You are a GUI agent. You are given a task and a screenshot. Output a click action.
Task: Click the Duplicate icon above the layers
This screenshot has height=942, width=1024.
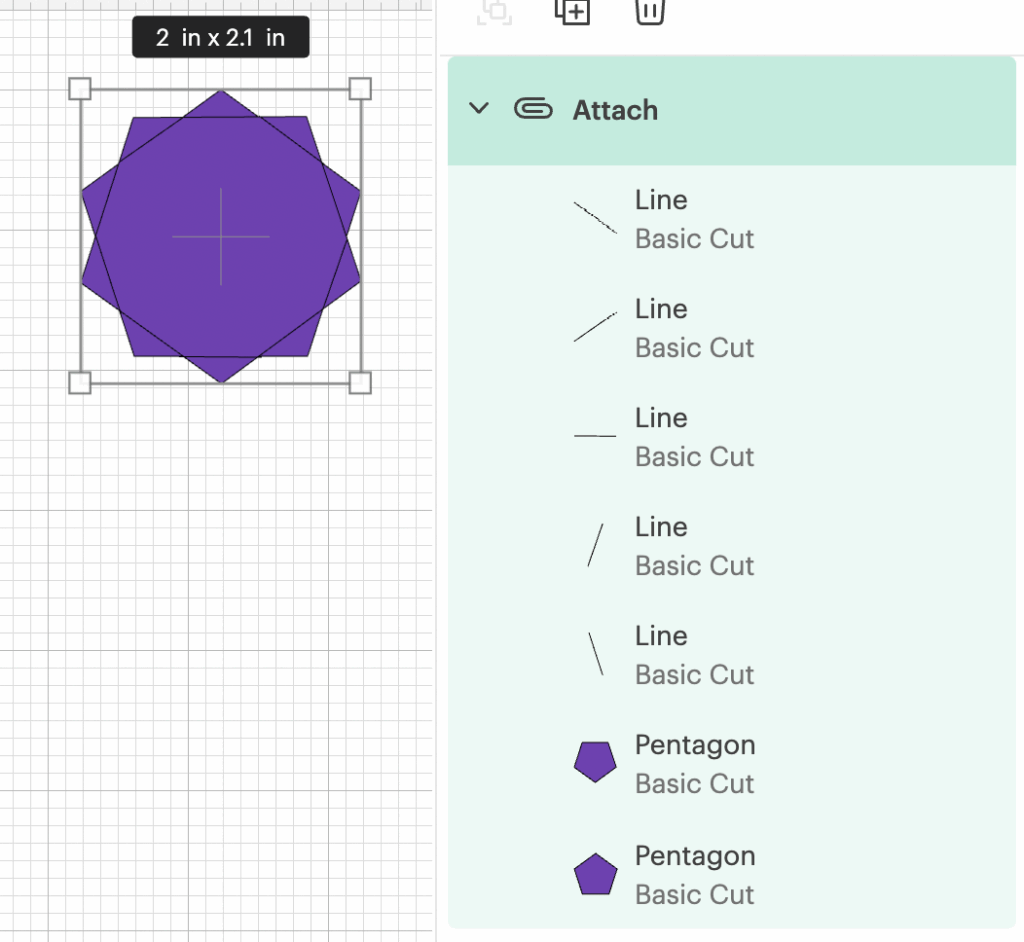[x=572, y=11]
